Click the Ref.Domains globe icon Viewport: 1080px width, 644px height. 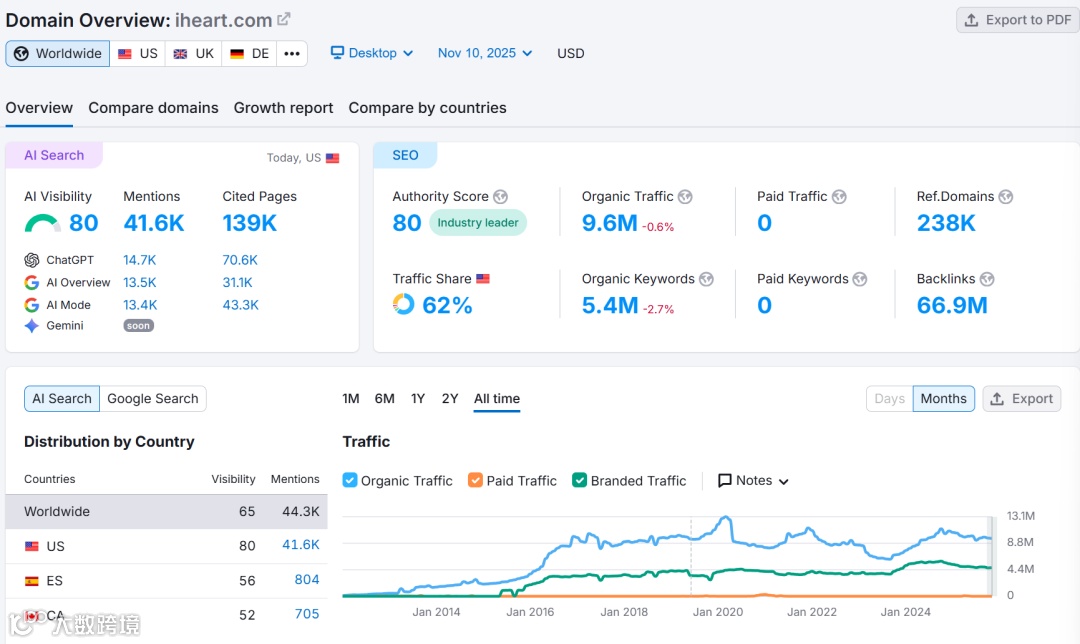1006,197
